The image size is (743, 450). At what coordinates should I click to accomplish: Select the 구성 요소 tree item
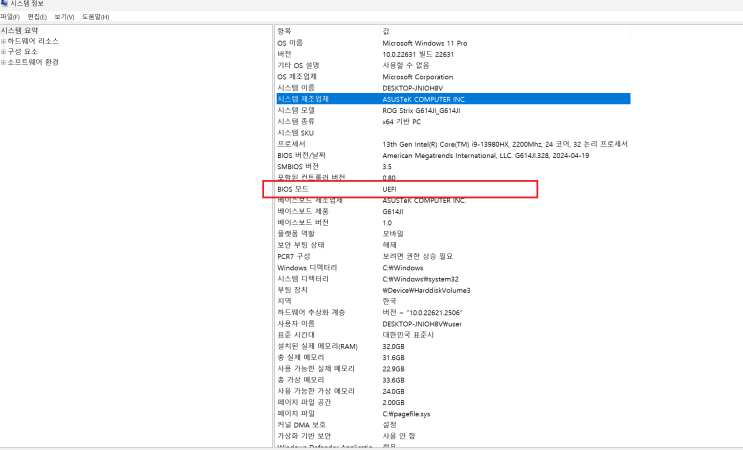click(22, 52)
